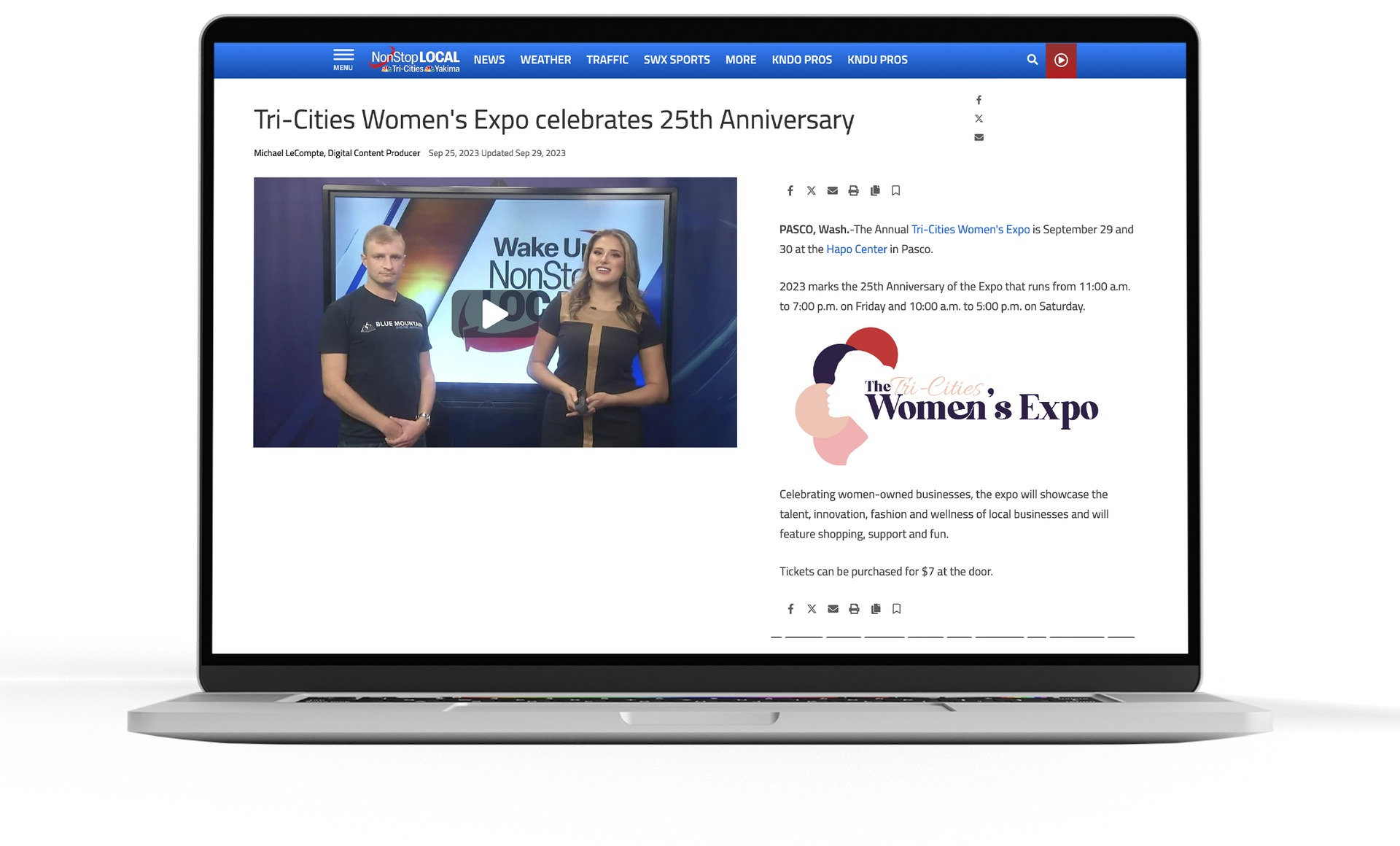Click email icon above article text
Viewport: 1400px width, 846px height.
832,190
